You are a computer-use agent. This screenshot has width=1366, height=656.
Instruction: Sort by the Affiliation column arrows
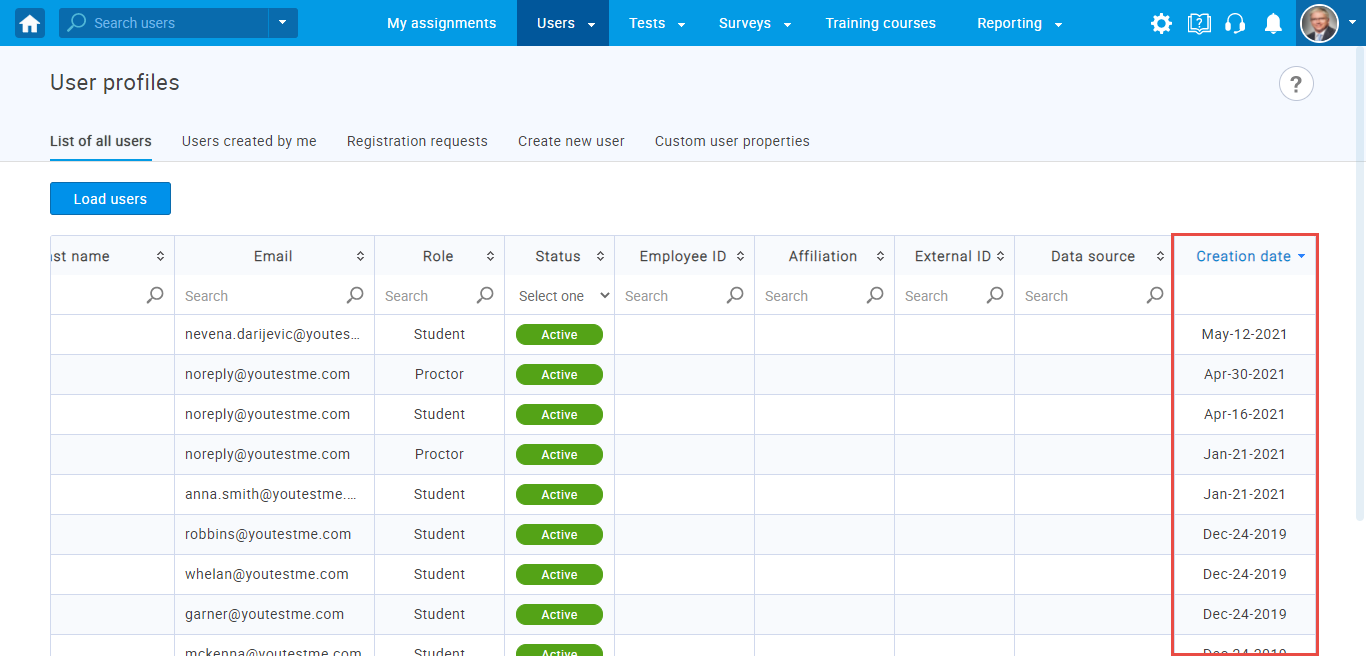[880, 257]
